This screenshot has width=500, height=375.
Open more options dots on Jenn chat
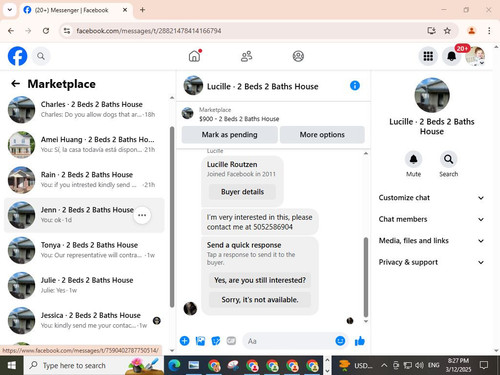click(142, 215)
